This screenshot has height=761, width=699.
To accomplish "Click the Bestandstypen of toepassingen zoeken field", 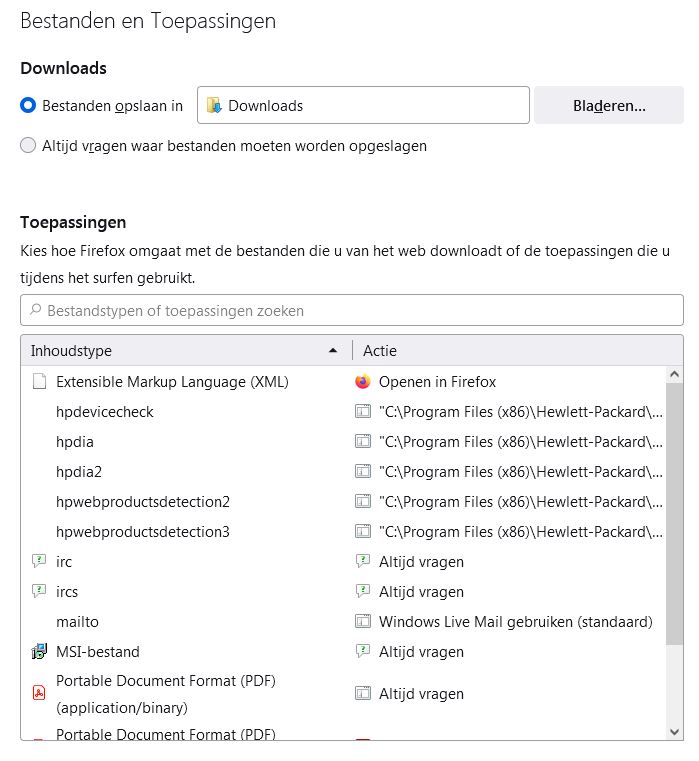I will point(352,311).
